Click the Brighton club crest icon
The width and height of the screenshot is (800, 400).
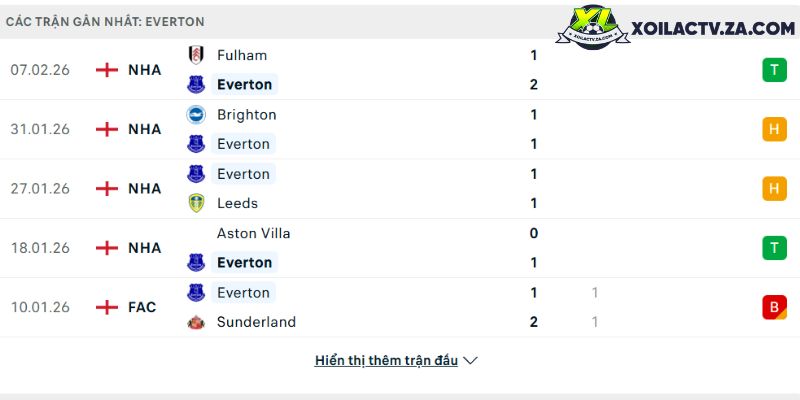tap(196, 114)
